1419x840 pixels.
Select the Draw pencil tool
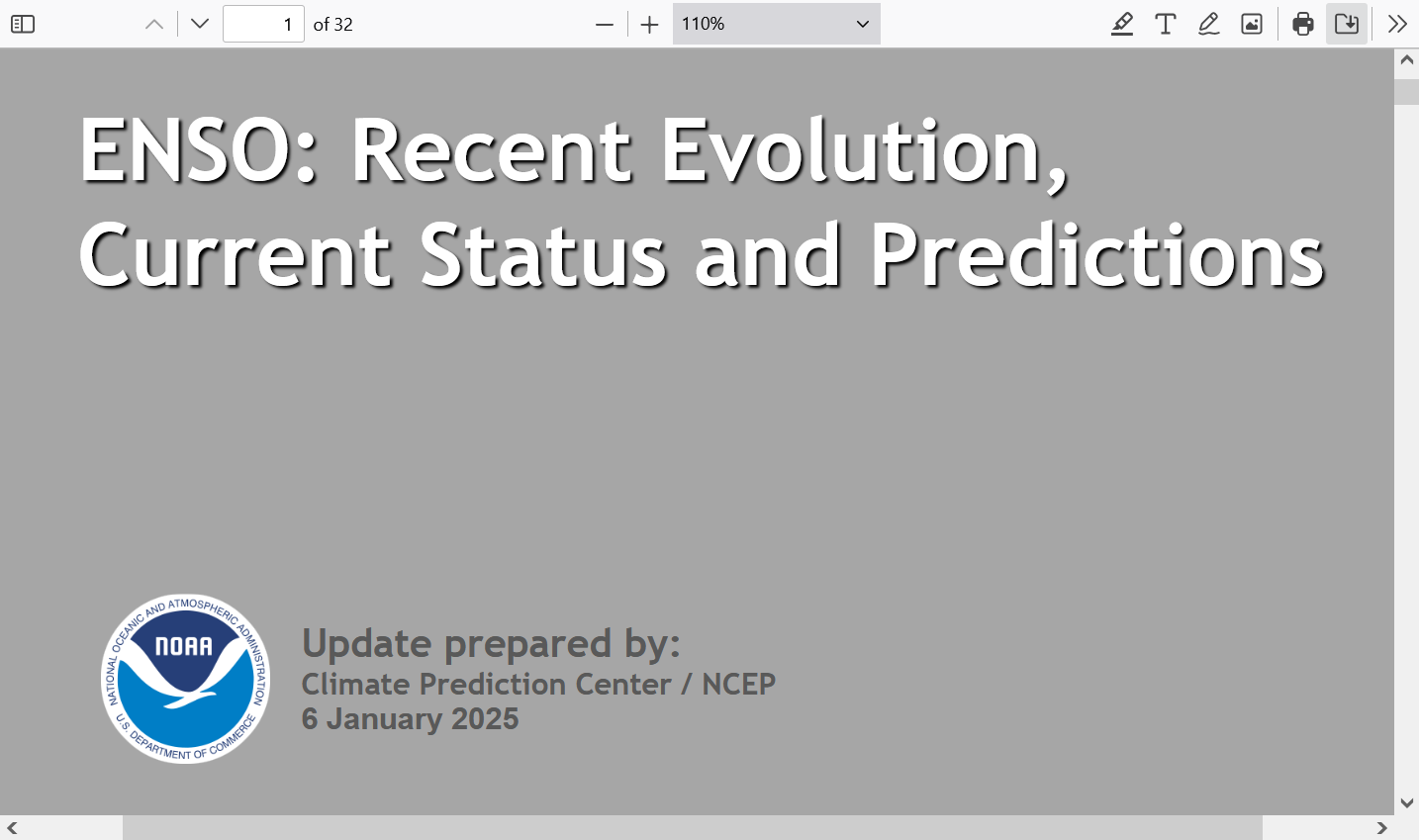click(1208, 24)
